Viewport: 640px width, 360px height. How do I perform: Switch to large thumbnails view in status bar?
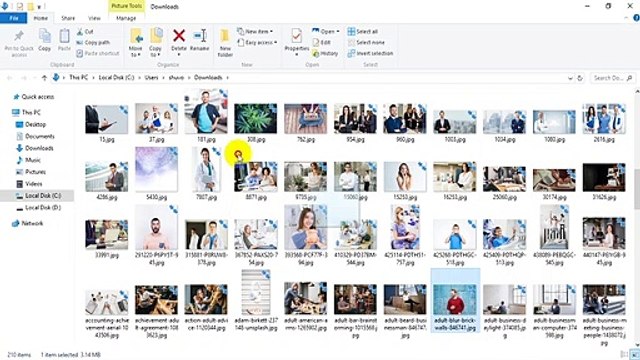[x=635, y=355]
